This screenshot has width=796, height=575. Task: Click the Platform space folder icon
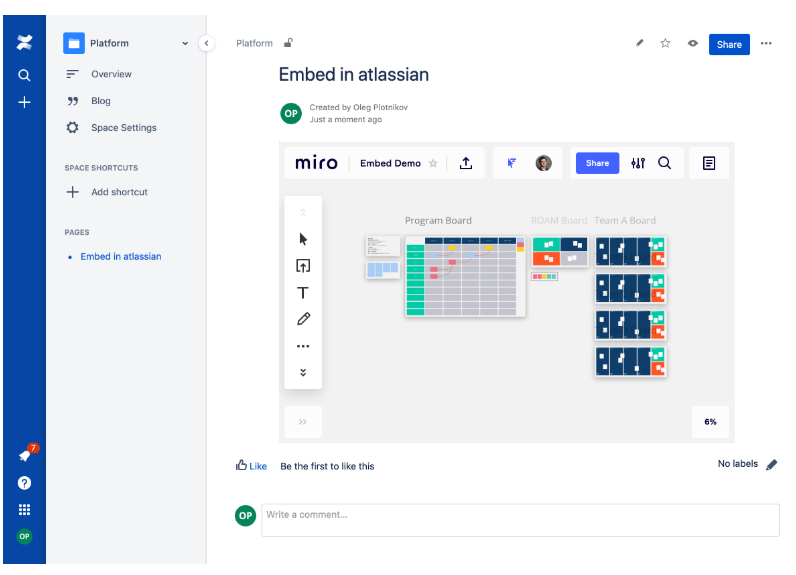[74, 43]
